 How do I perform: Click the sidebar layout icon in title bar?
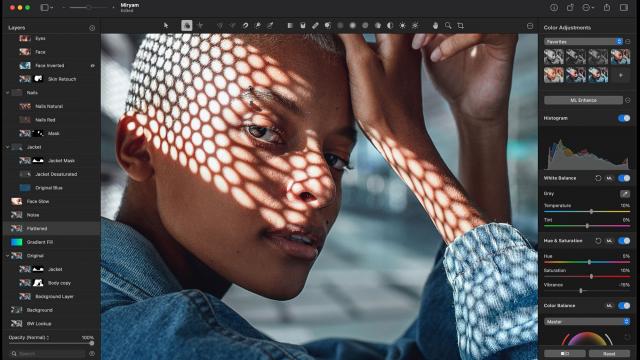[44, 7]
